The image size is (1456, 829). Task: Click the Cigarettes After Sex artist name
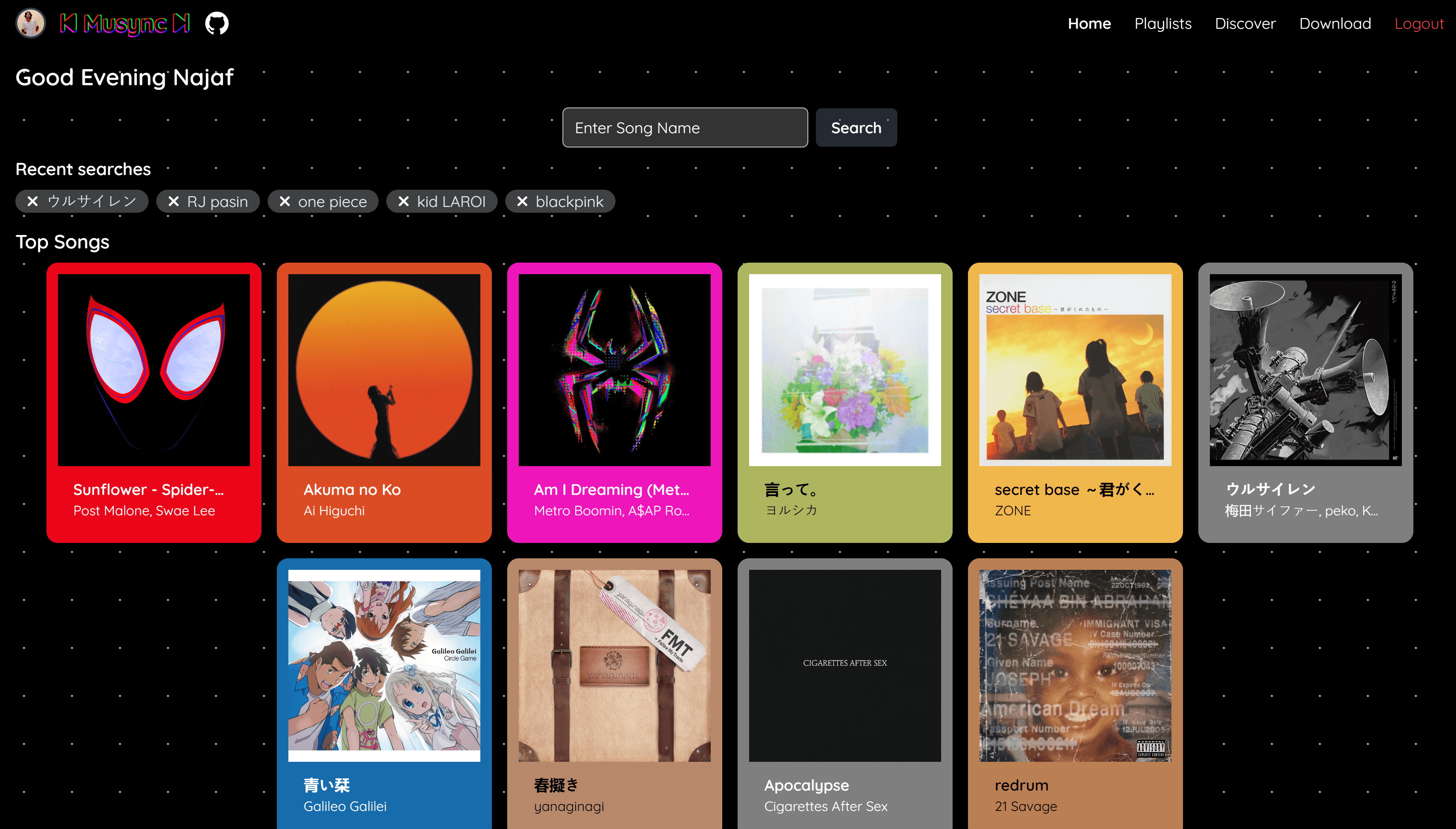click(826, 806)
